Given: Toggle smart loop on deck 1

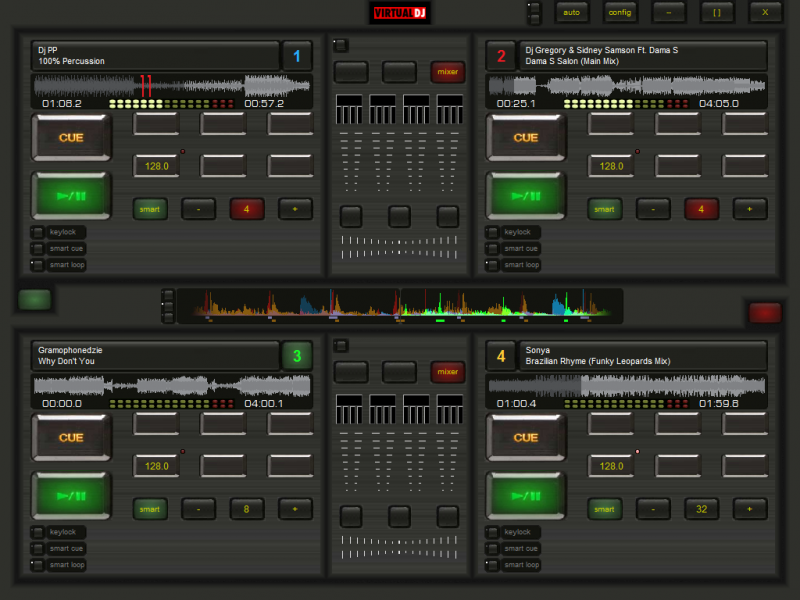Looking at the screenshot, I should click(58, 265).
